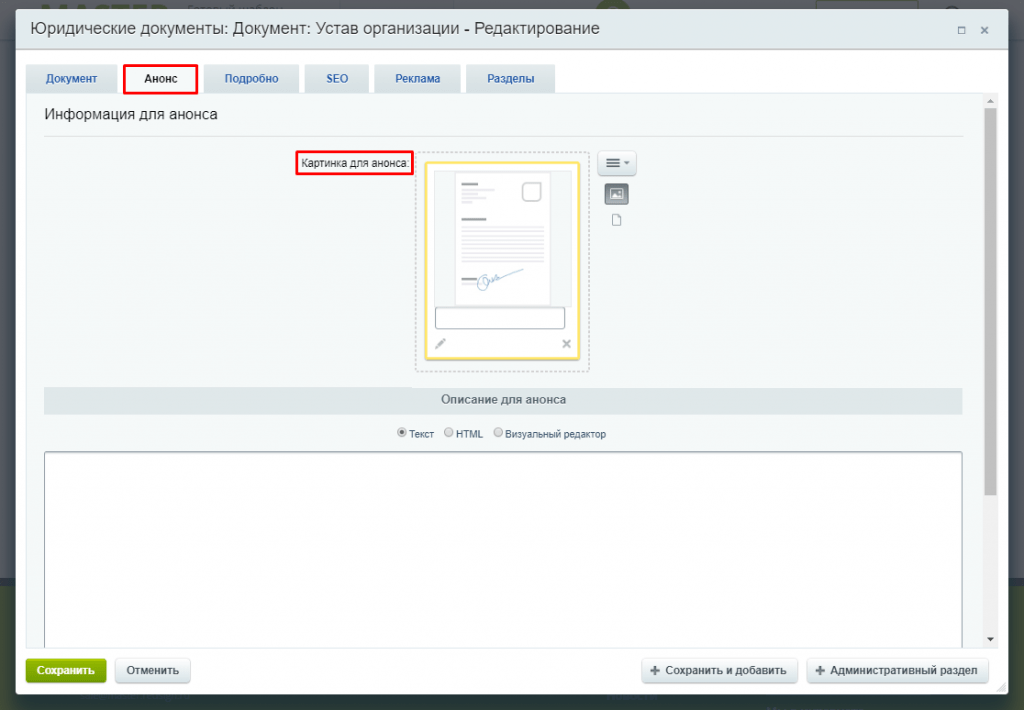Click the plus icon on Административный раздел

pos(820,671)
